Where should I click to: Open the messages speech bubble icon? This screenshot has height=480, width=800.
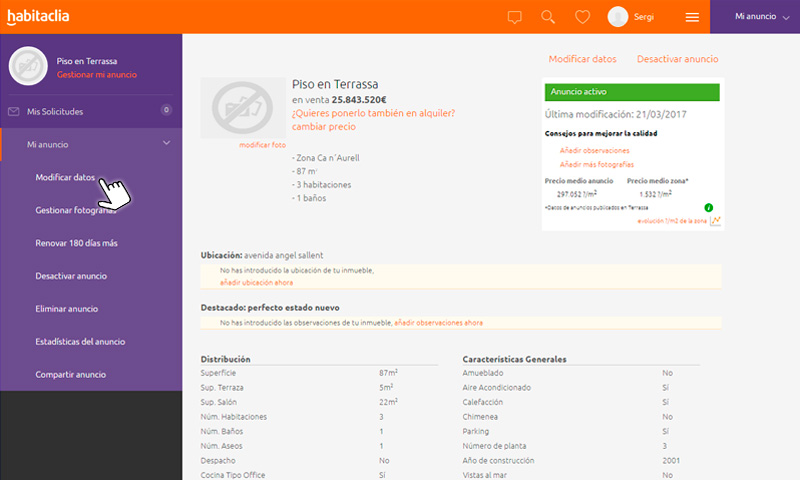click(515, 17)
